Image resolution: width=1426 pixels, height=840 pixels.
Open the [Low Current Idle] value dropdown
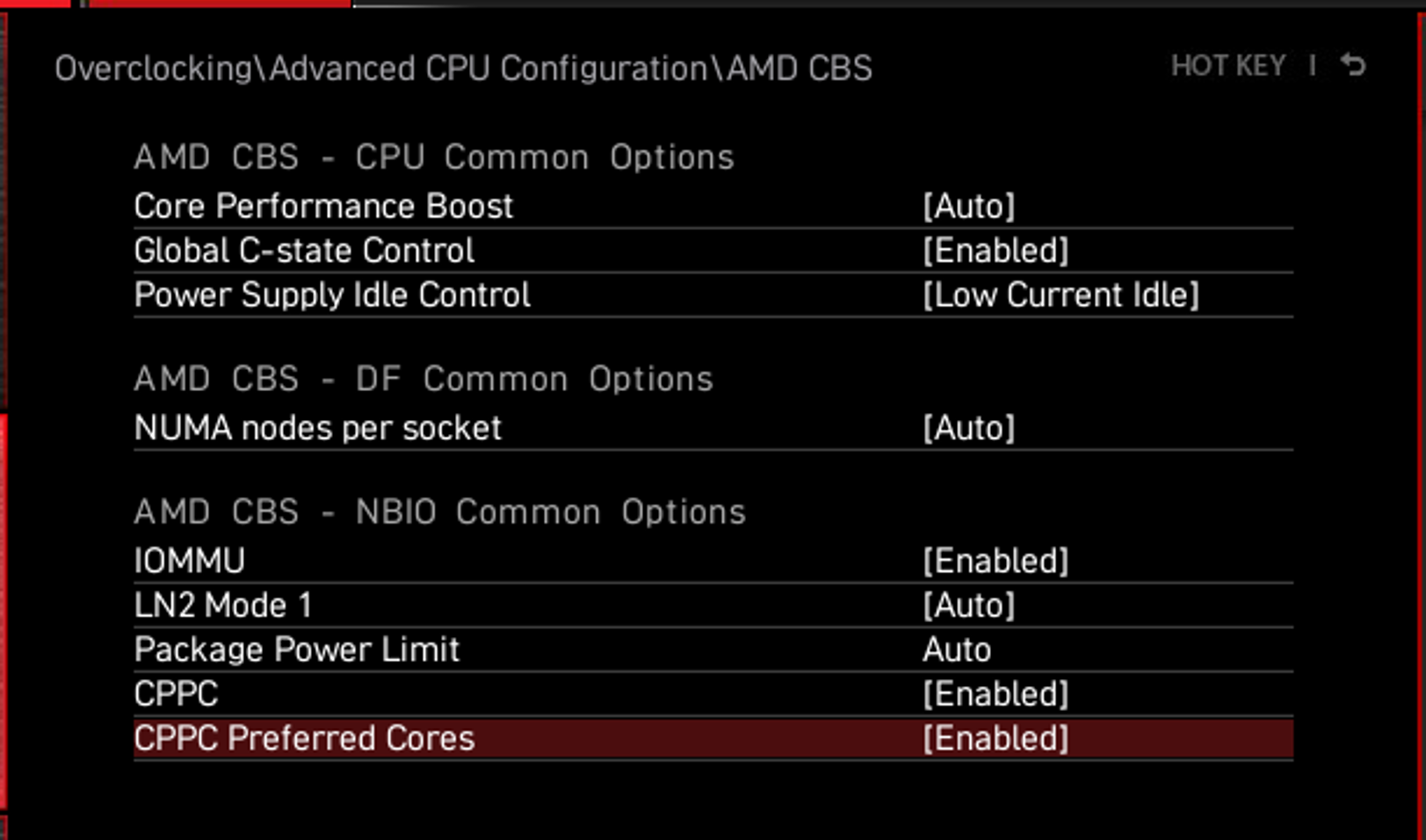(1060, 295)
